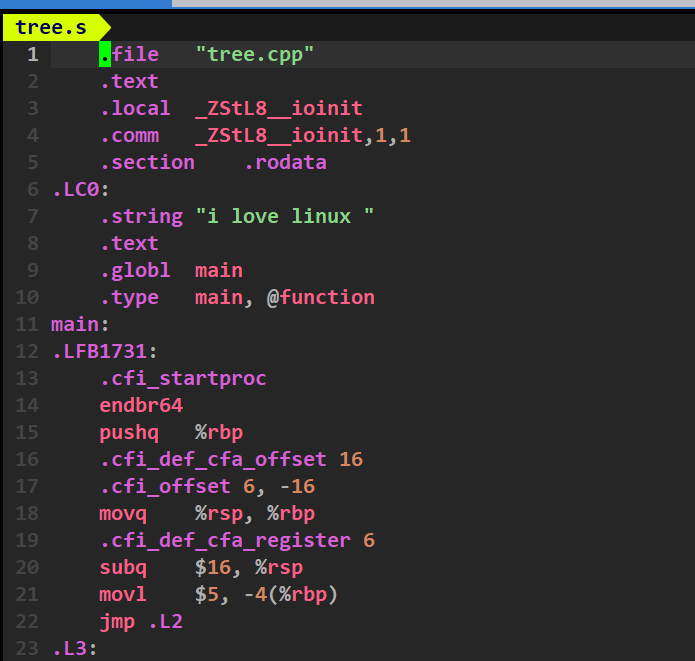This screenshot has height=661, width=695.
Task: Click the .cfi_offset directive on line 17
Action: coord(165,487)
